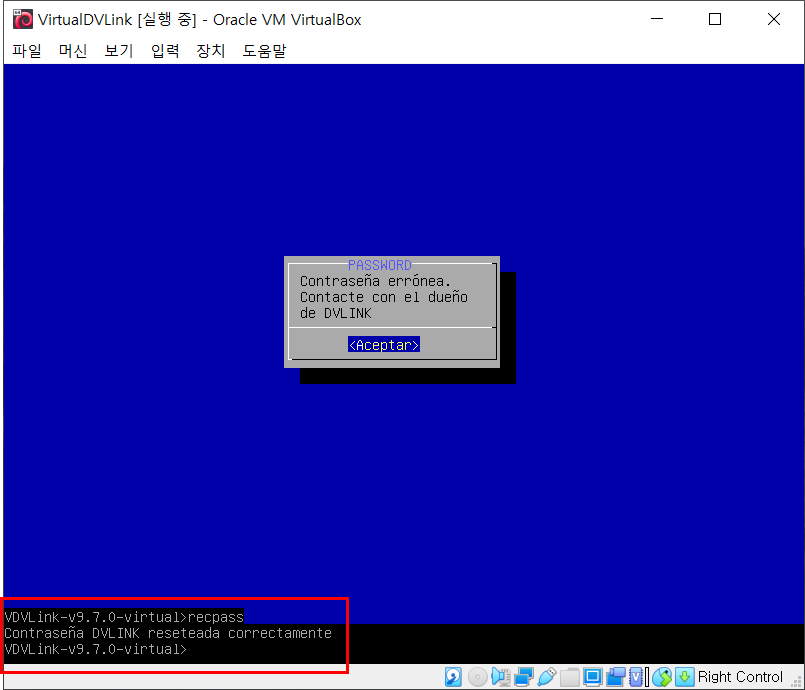Click the mouse integration status icon
This screenshot has height=690, width=805.
click(x=662, y=677)
